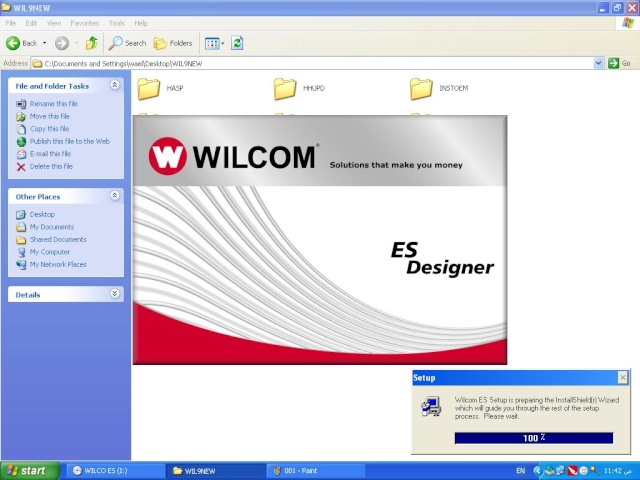This screenshot has width=640, height=480.
Task: Click the EN language indicator
Action: [x=520, y=471]
